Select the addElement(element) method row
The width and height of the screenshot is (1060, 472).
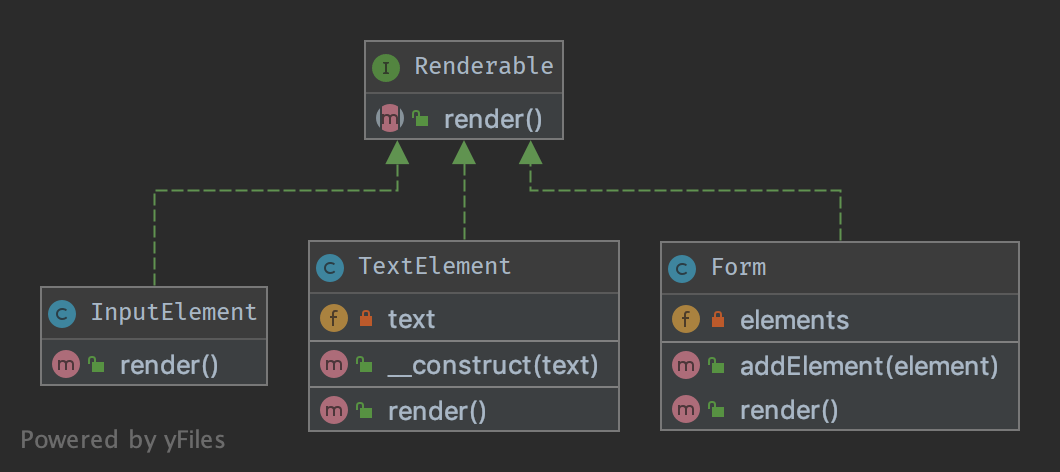pos(868,366)
